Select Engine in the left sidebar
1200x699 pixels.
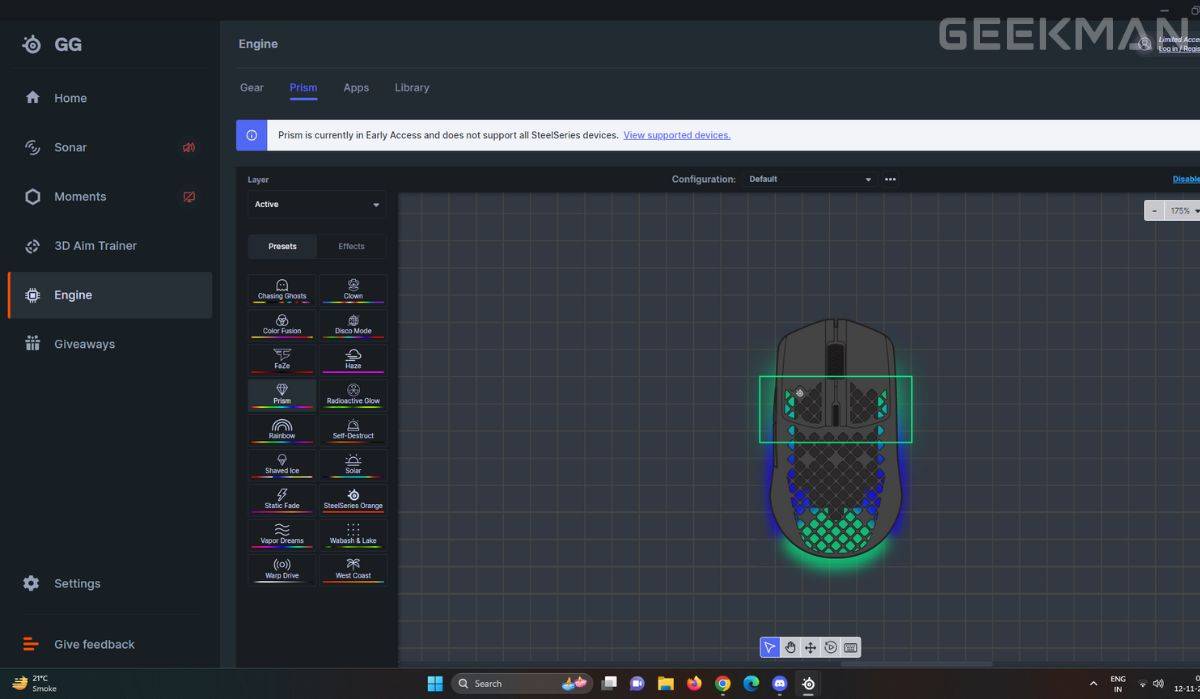tap(110, 295)
